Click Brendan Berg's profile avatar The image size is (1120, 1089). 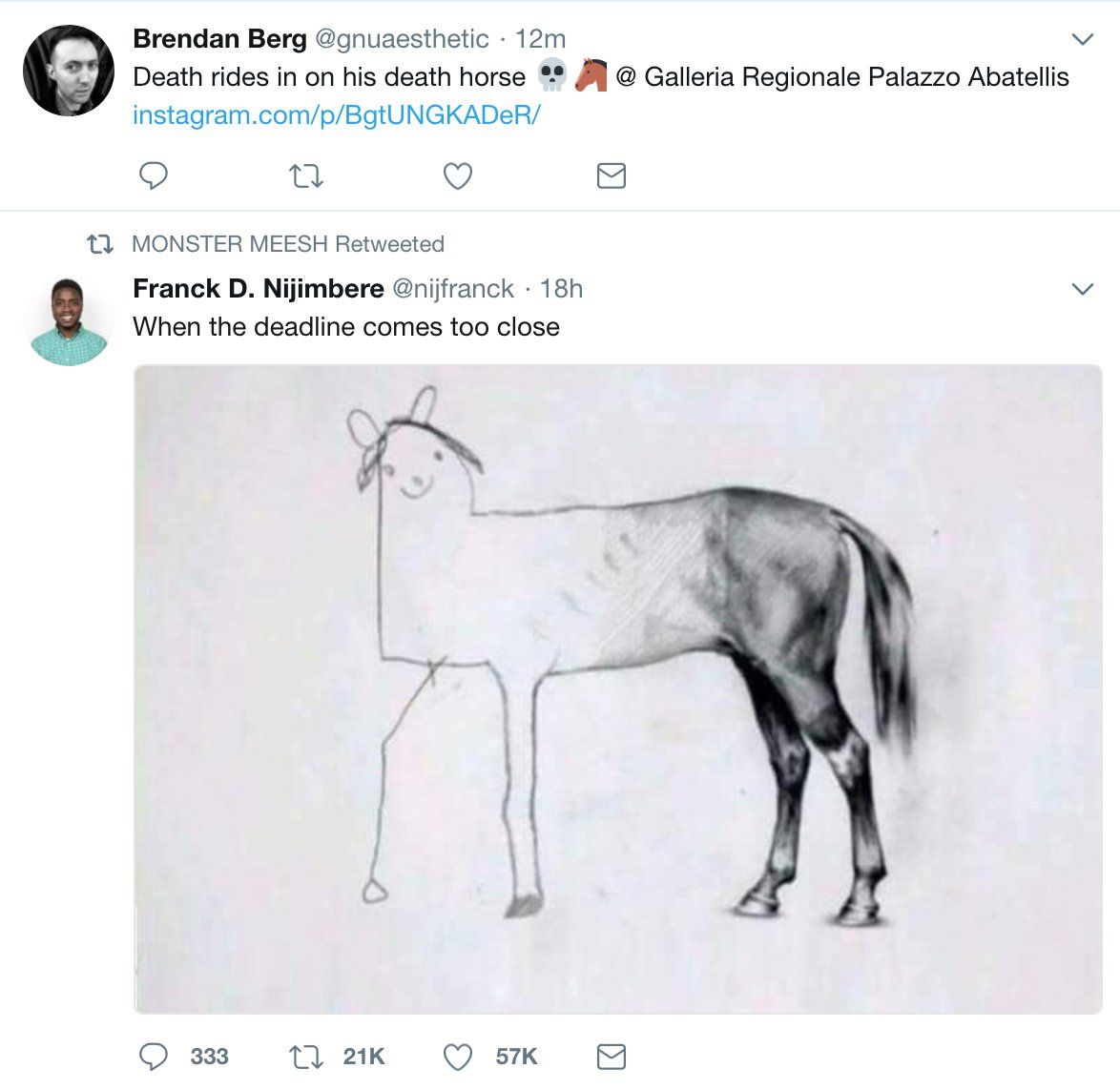click(x=69, y=71)
